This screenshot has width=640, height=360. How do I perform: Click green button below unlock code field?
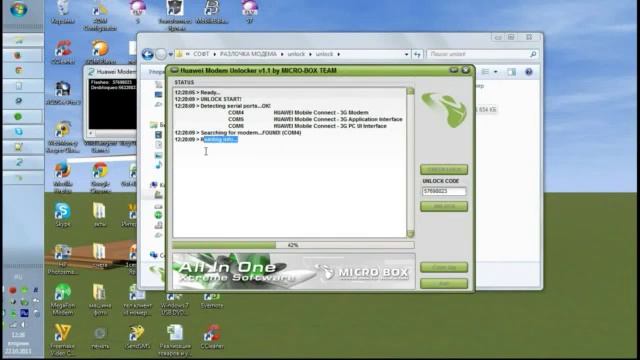click(444, 207)
